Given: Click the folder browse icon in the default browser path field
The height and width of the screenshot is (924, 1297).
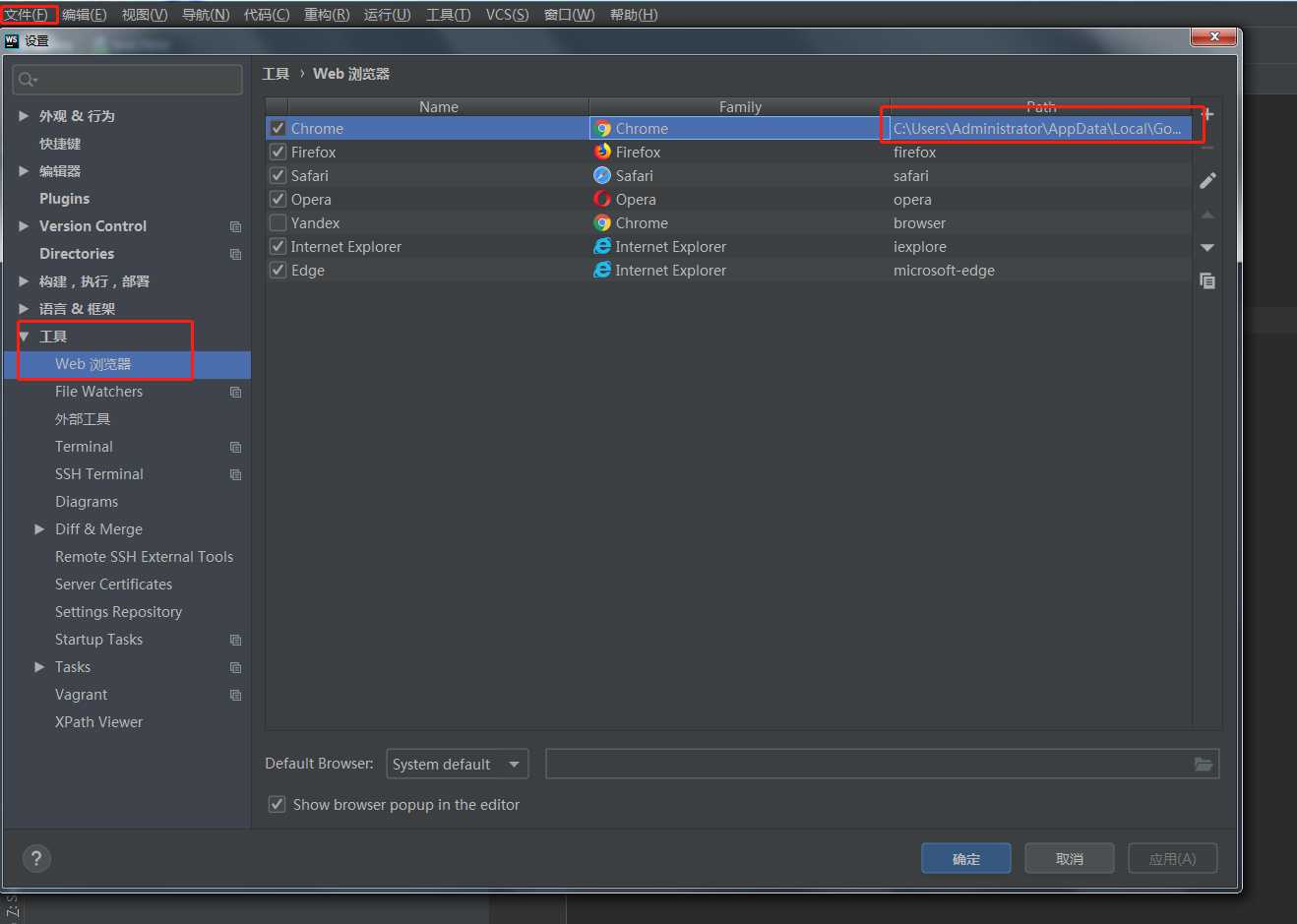Looking at the screenshot, I should [x=1203, y=764].
